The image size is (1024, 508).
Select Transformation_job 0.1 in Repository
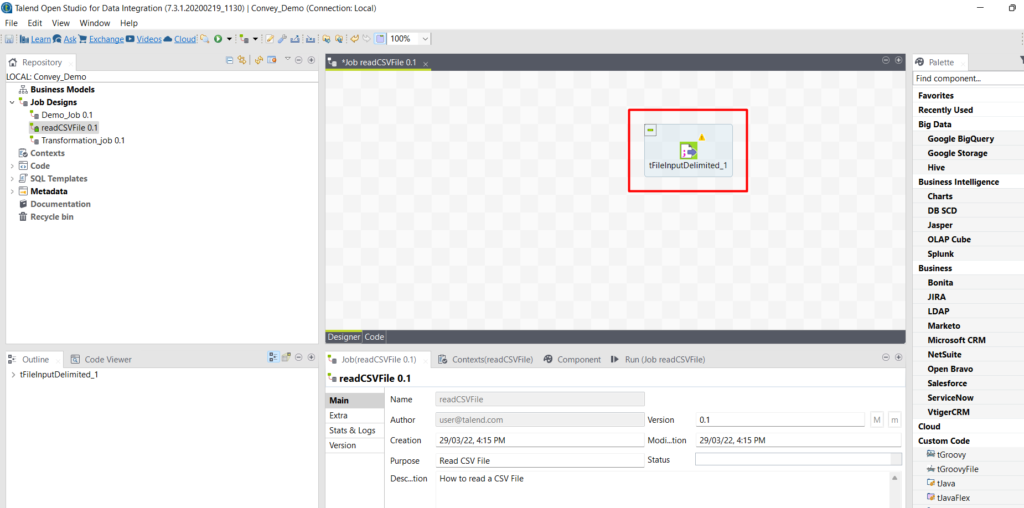pos(83,140)
